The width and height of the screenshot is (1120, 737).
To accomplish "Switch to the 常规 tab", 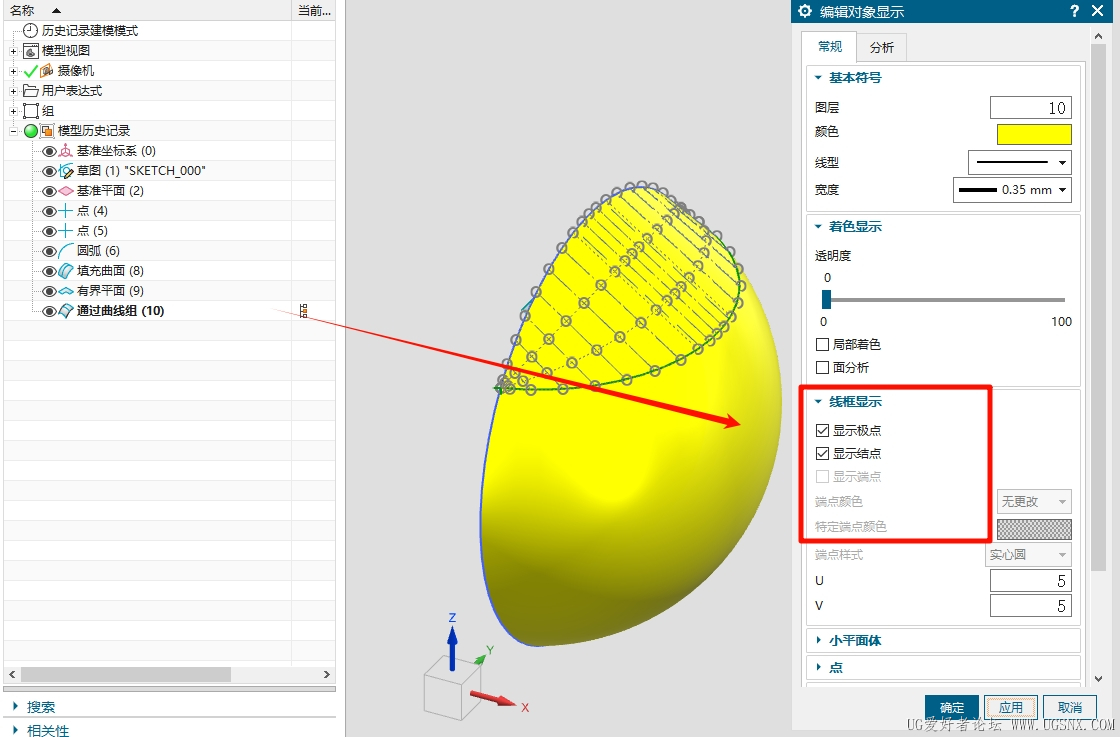I will 830,46.
